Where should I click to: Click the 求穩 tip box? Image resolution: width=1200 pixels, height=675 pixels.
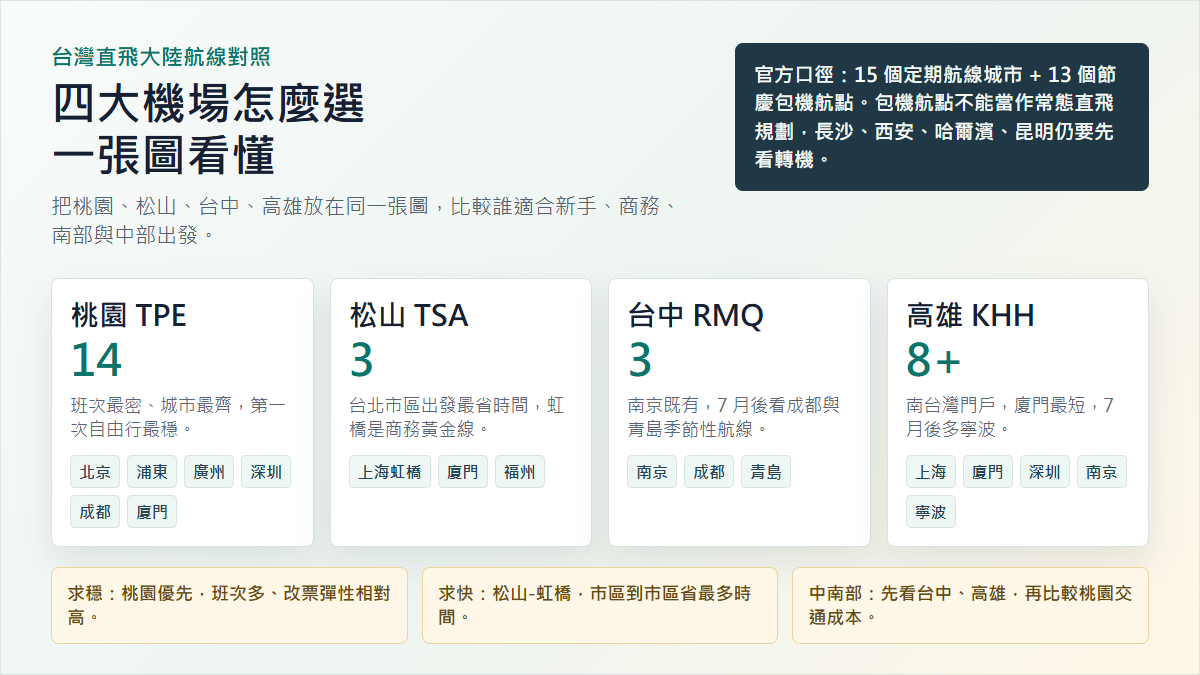(230, 605)
